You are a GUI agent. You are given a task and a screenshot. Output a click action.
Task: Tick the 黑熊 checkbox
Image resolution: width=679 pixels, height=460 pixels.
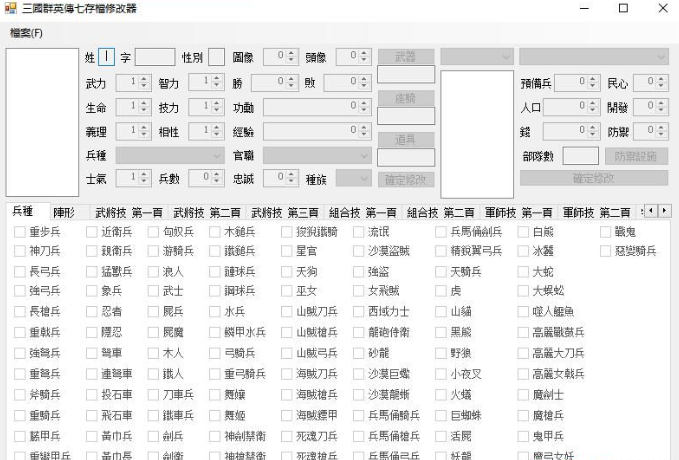click(x=440, y=333)
